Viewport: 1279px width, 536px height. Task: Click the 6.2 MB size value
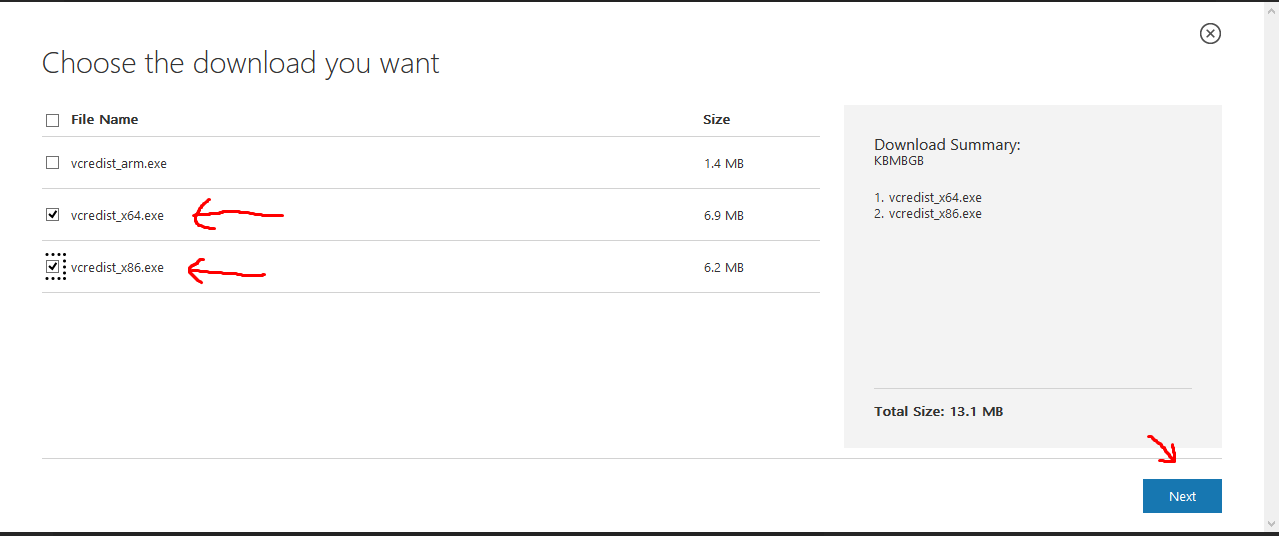click(723, 267)
